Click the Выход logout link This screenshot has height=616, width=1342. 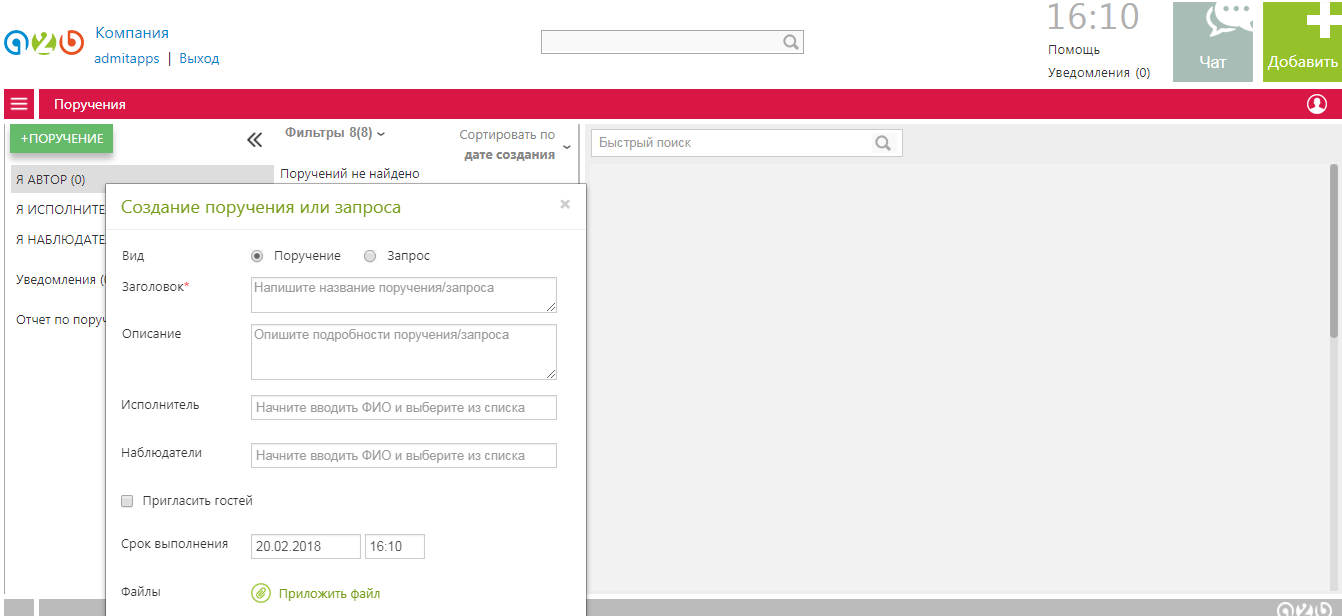[x=199, y=58]
